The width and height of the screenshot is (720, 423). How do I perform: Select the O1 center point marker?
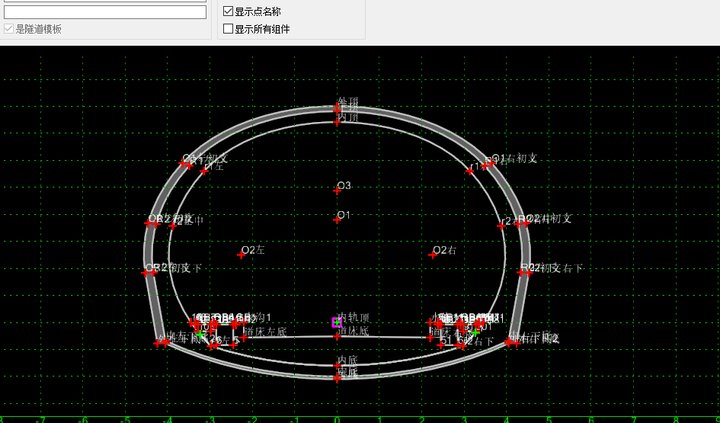(337, 218)
